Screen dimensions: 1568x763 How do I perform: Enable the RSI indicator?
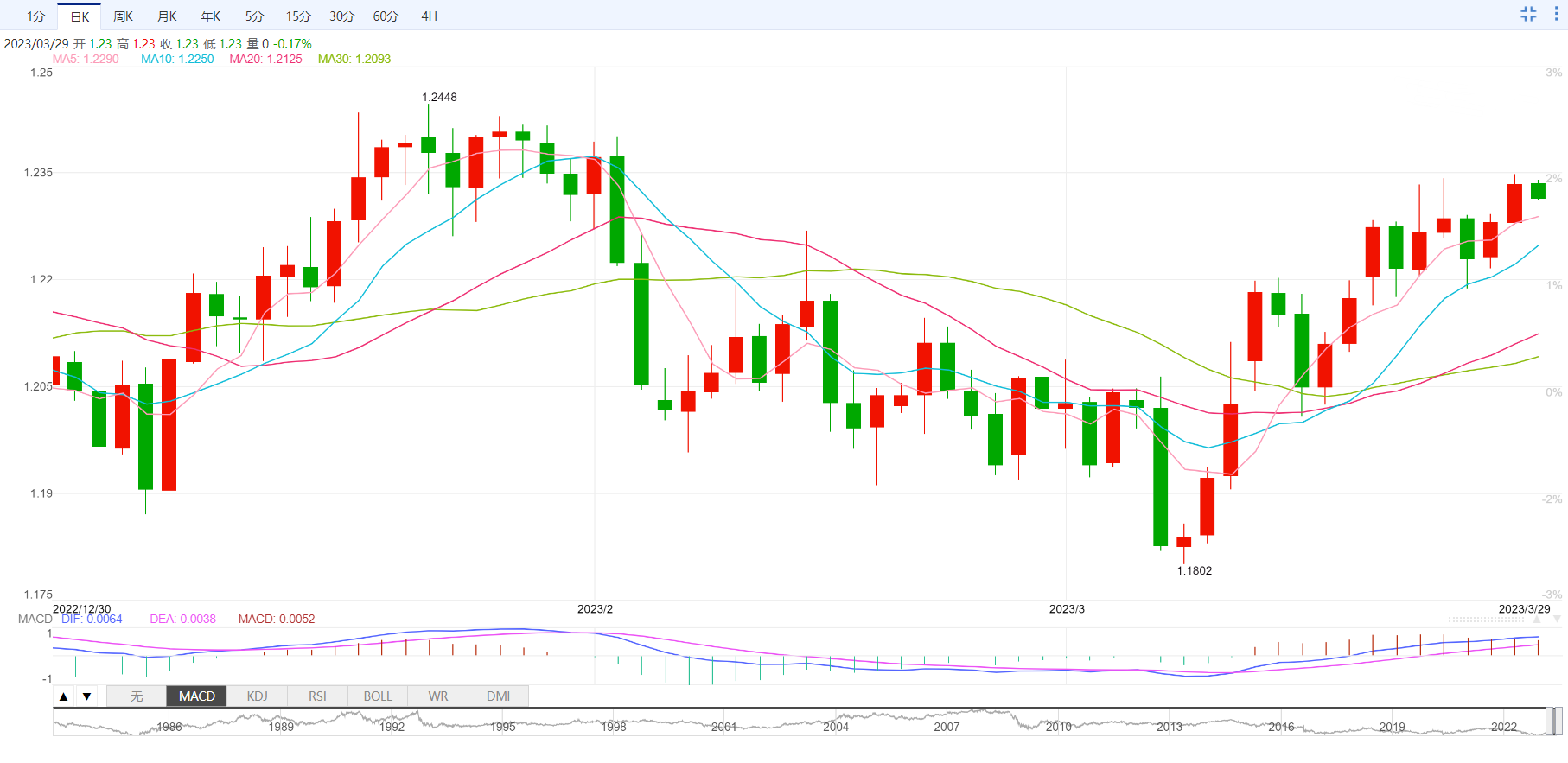[x=317, y=696]
